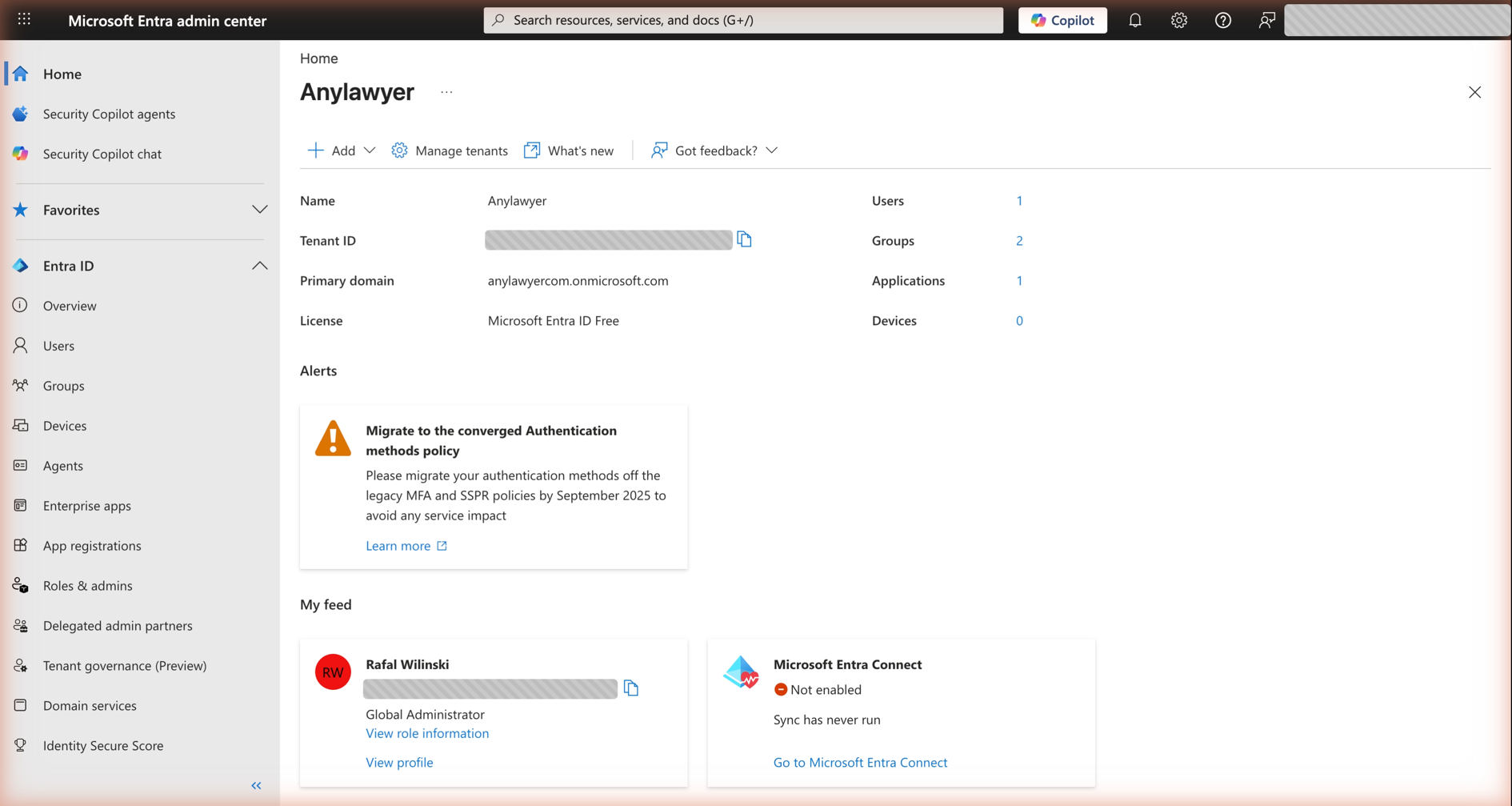1512x806 pixels.
Task: Focus the search resources field
Action: coord(743,20)
